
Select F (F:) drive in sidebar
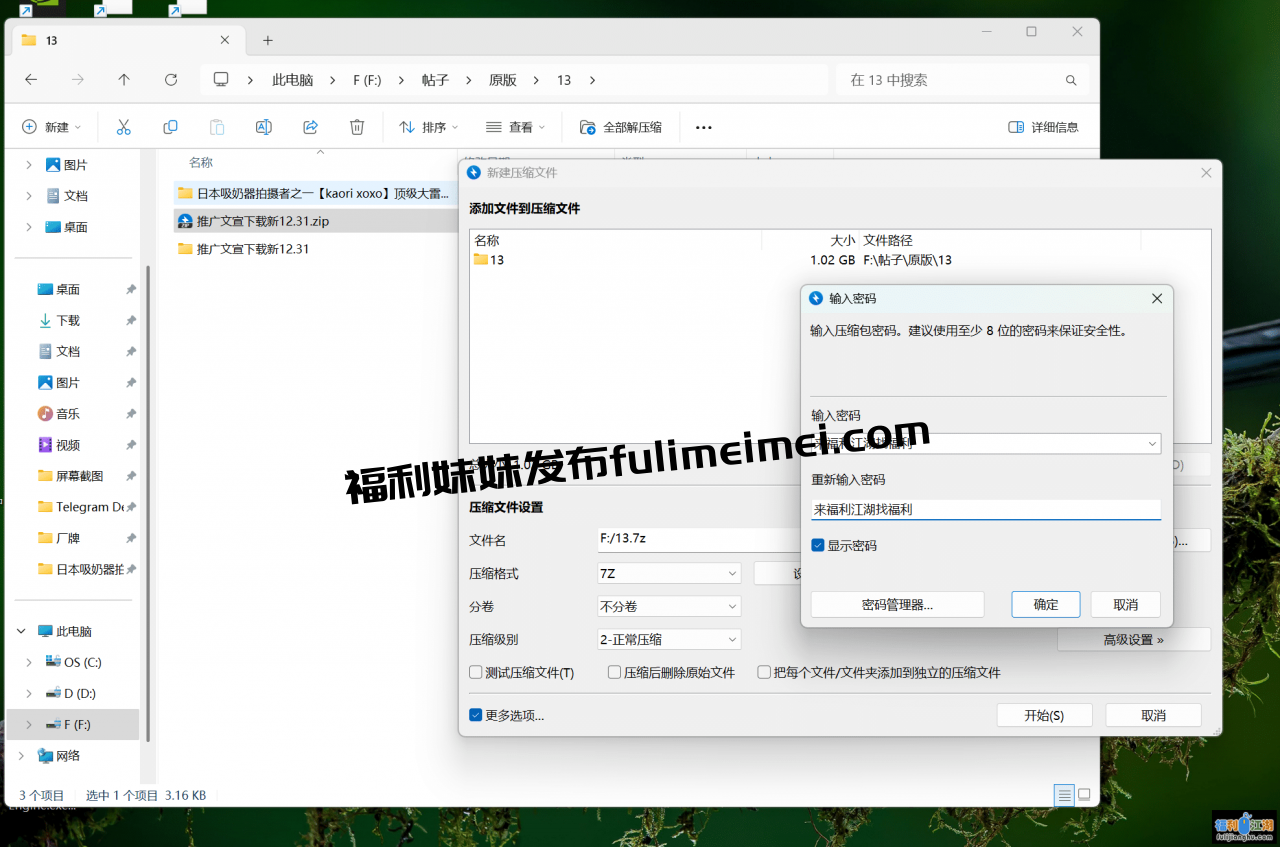tap(72, 724)
